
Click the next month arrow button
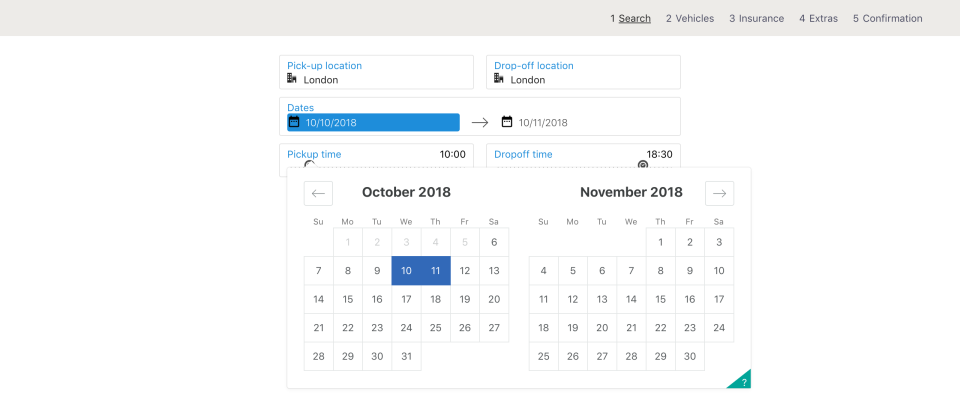click(719, 194)
